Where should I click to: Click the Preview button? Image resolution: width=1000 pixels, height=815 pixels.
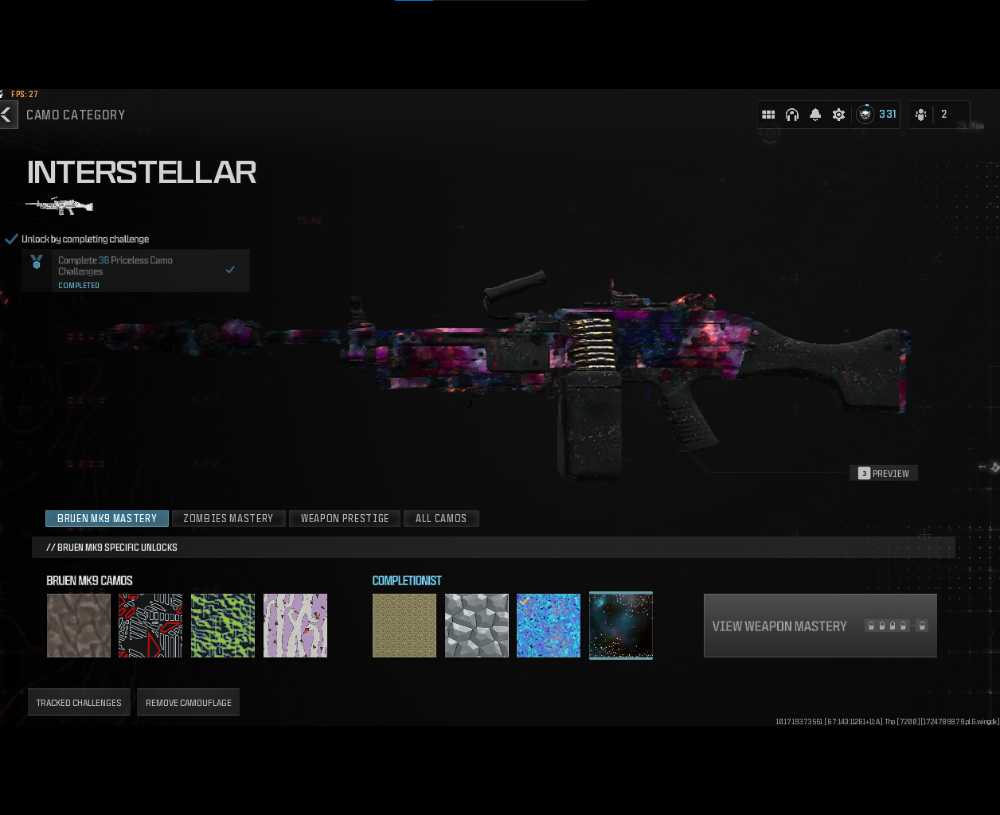pos(885,473)
